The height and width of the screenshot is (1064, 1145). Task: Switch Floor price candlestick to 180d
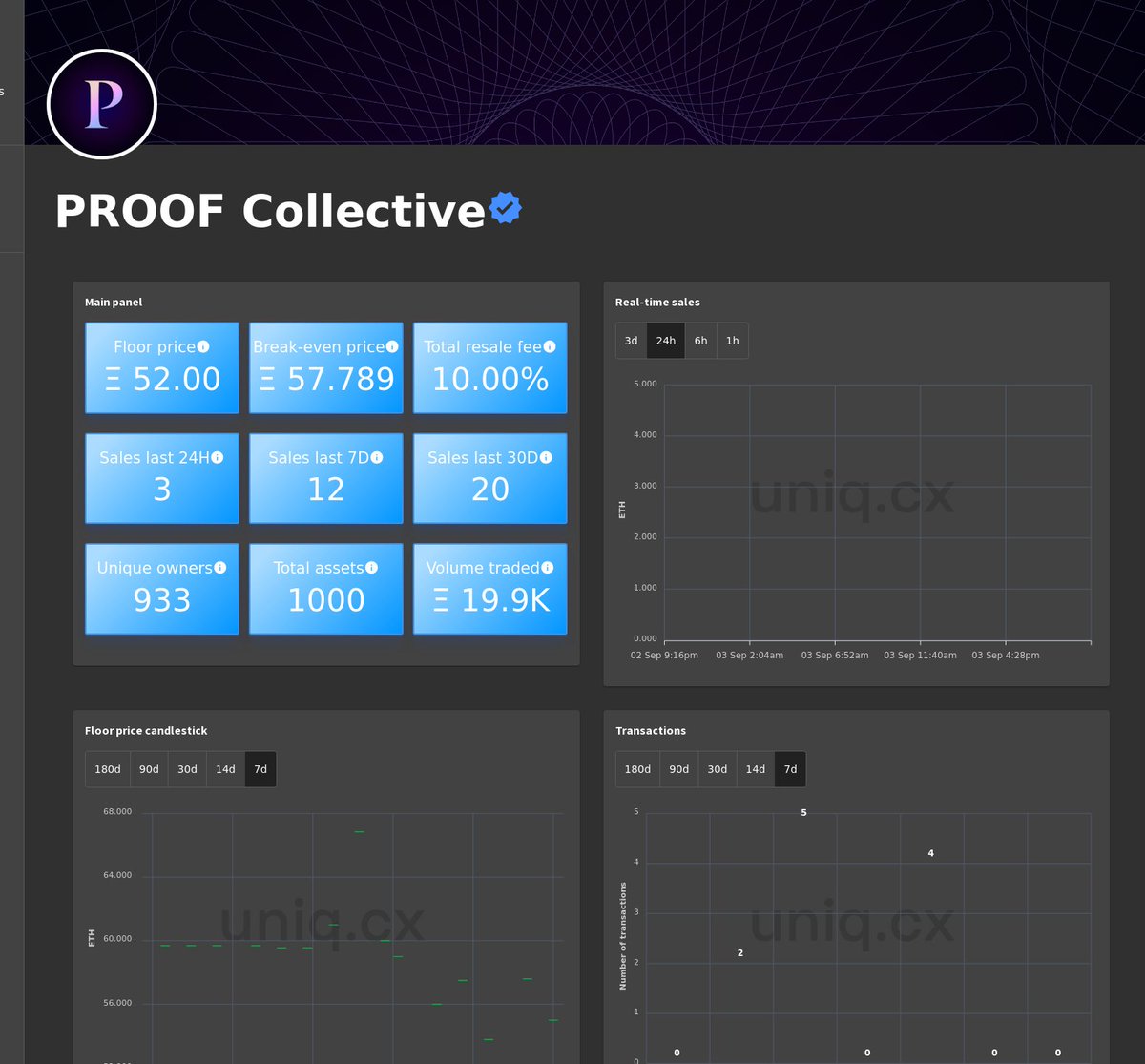point(108,769)
